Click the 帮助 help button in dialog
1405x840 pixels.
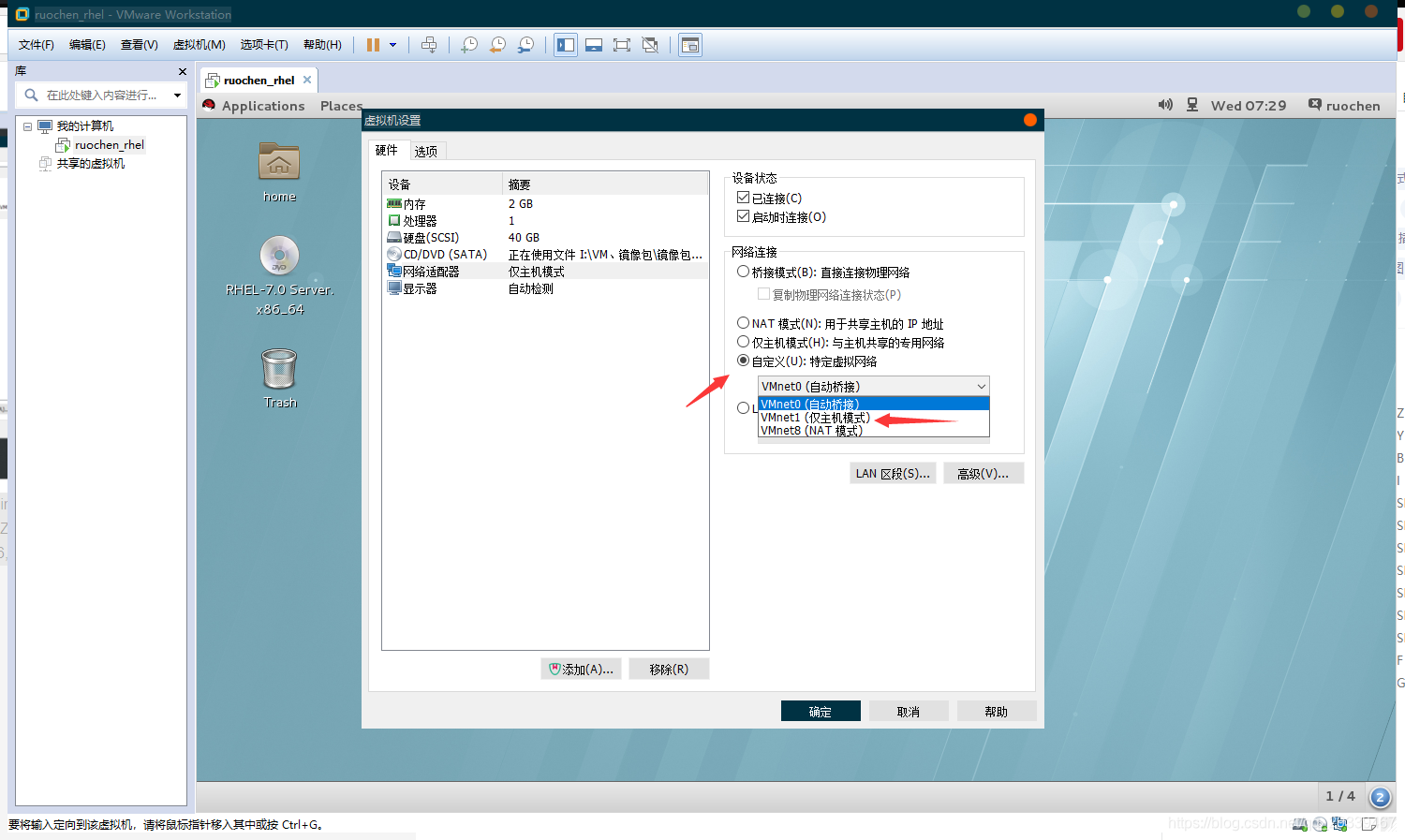click(997, 711)
